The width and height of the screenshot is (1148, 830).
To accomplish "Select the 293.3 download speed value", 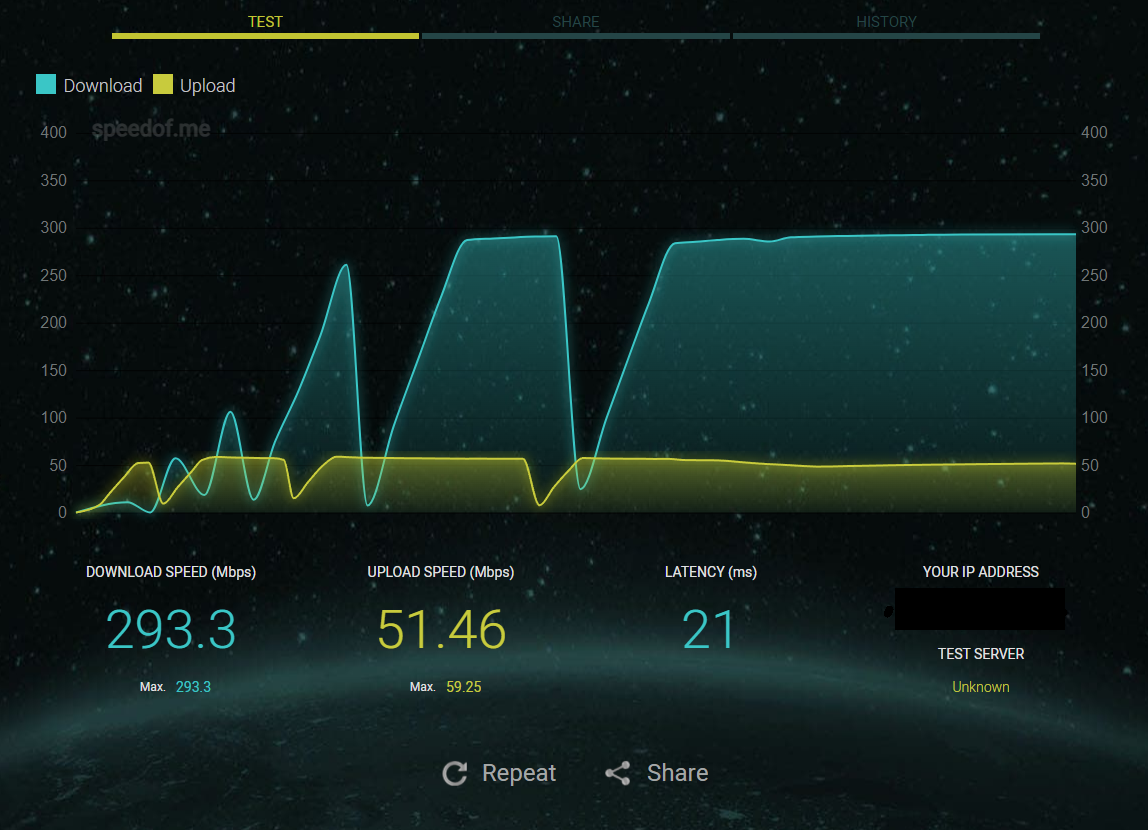I will [x=171, y=629].
